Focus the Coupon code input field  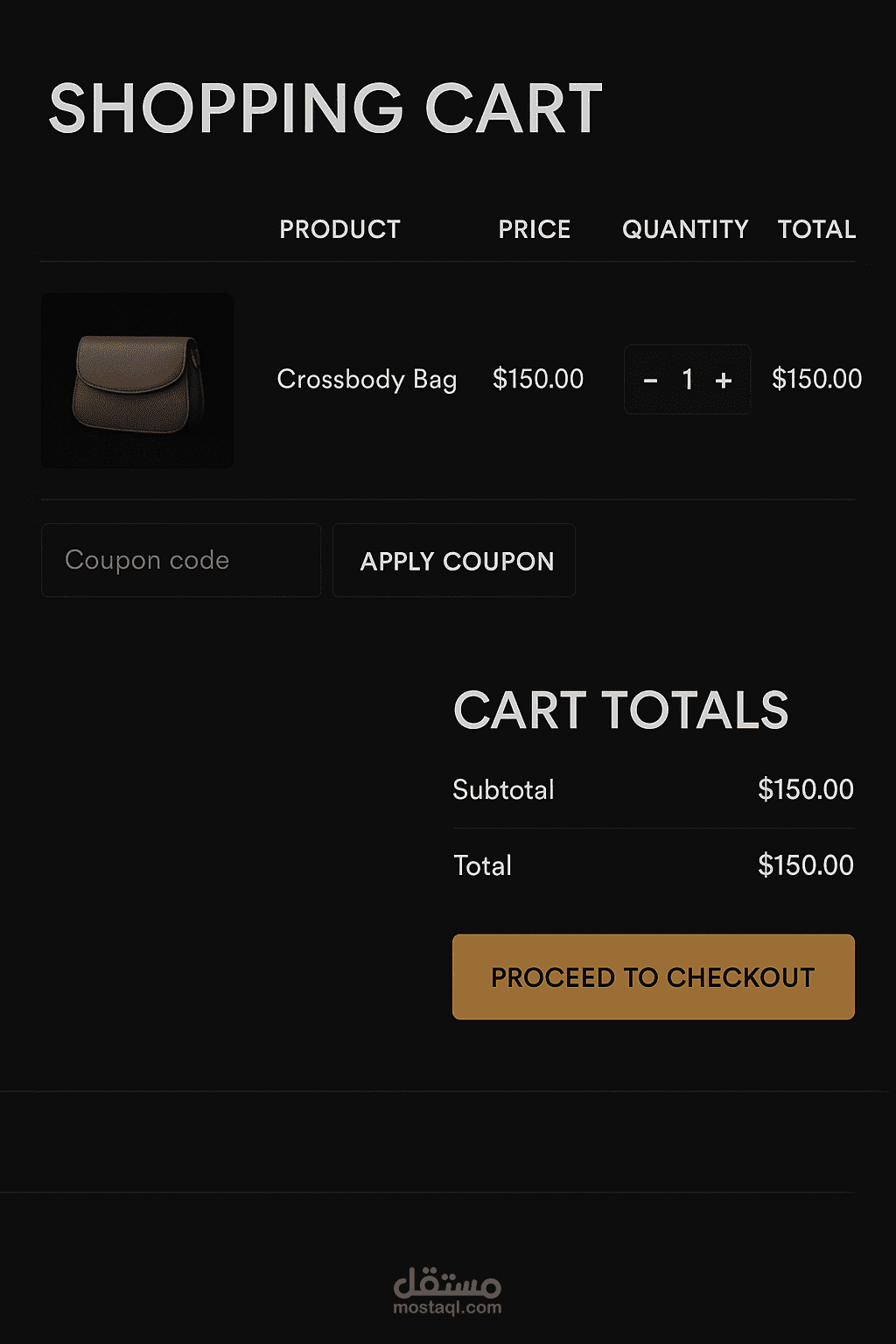[x=181, y=560]
